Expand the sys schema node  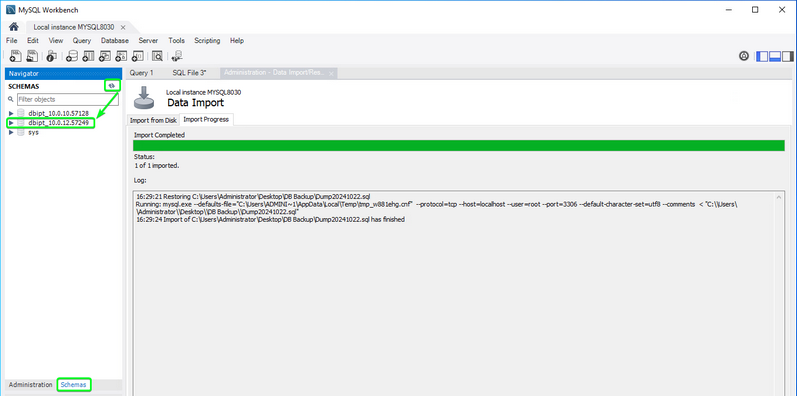[x=11, y=132]
